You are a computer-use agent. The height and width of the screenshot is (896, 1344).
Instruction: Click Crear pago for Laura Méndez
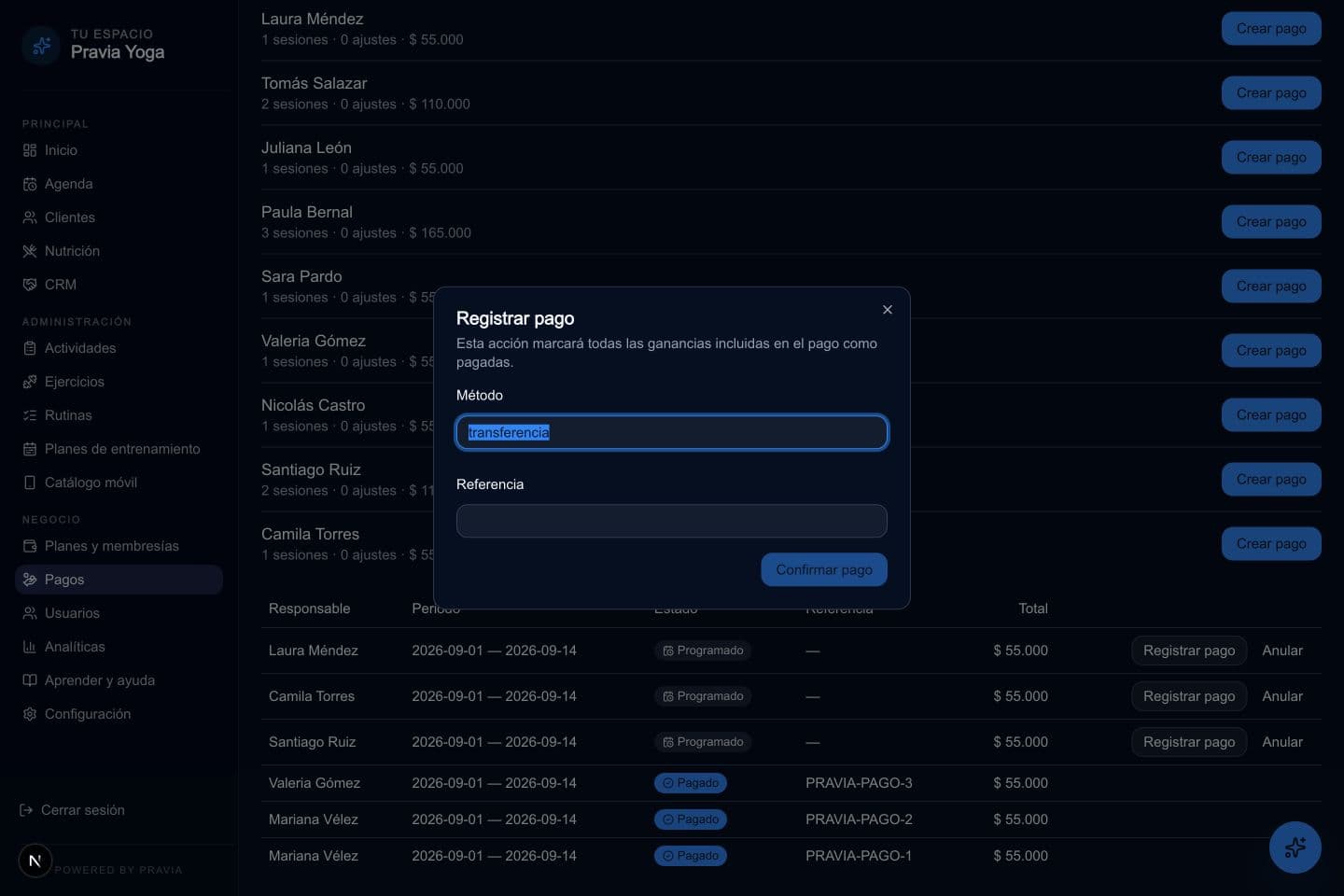(x=1271, y=28)
